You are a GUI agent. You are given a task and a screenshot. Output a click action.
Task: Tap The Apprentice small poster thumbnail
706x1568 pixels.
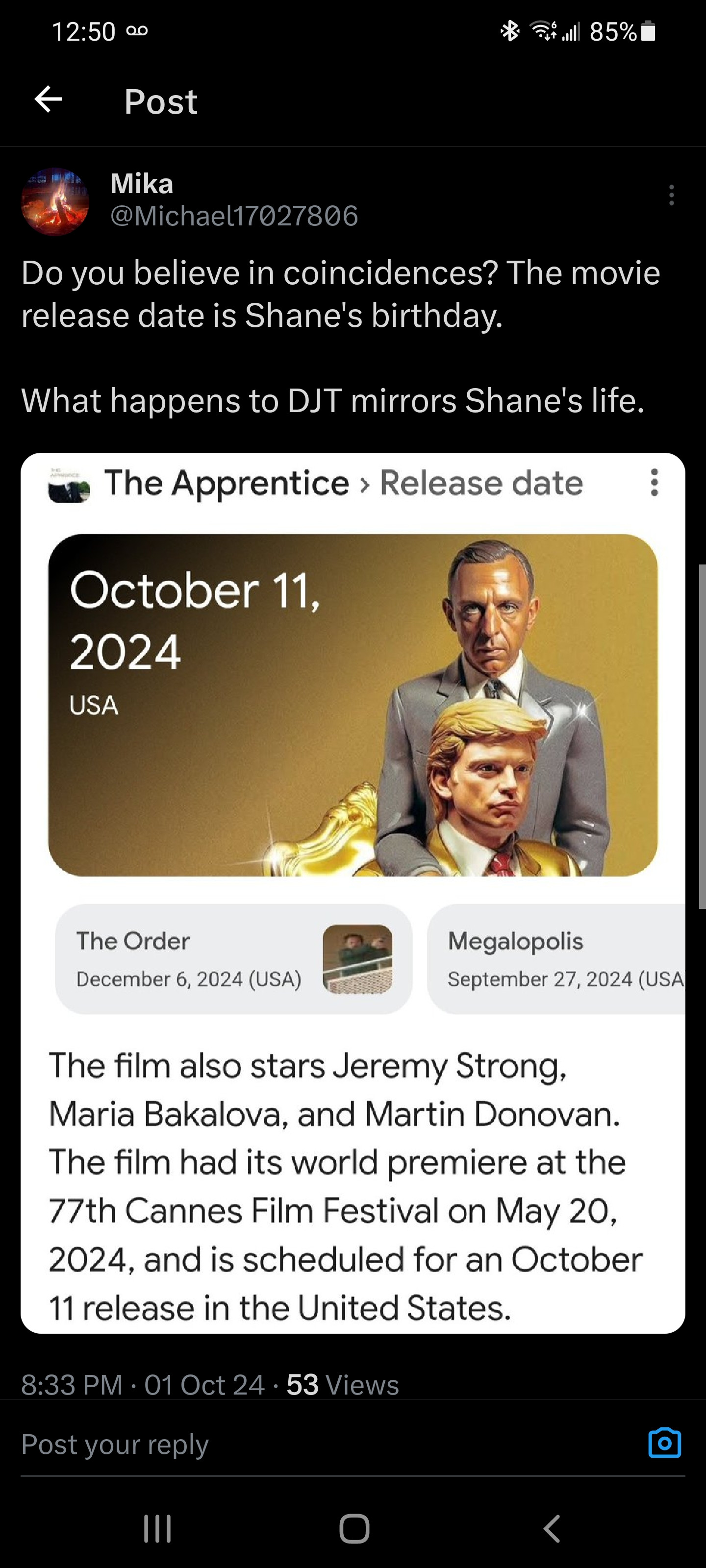pyautogui.click(x=69, y=485)
